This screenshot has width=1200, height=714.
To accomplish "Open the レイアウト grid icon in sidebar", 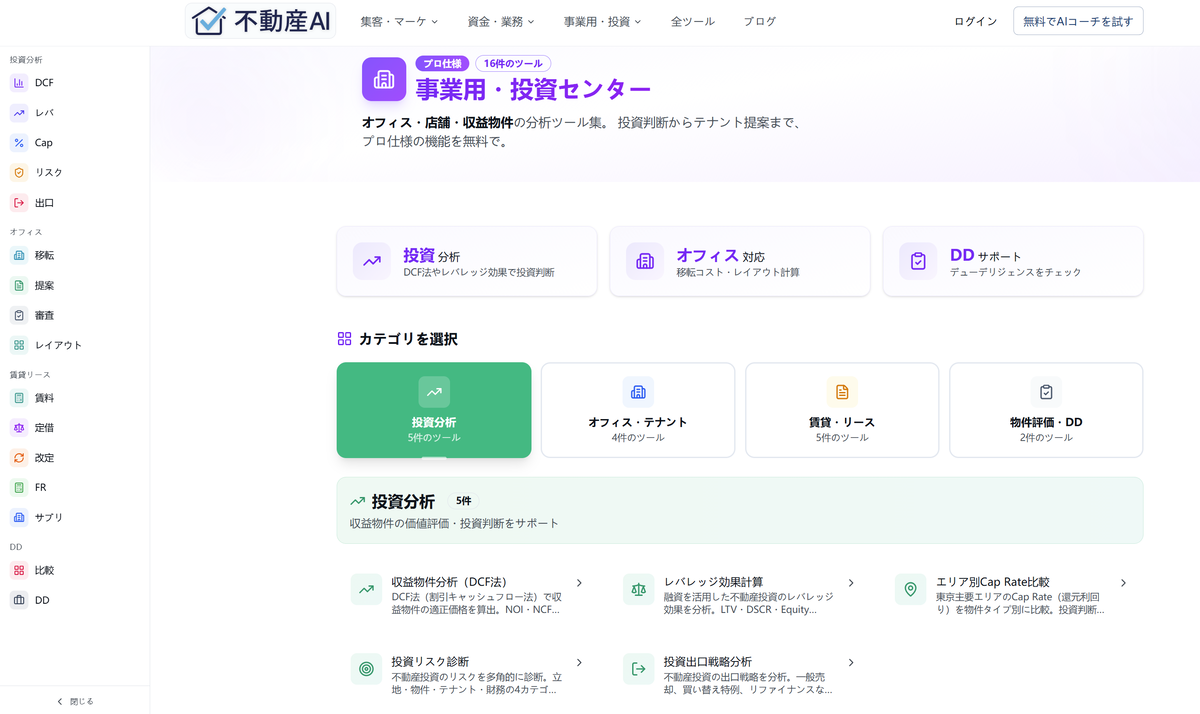I will [19, 345].
